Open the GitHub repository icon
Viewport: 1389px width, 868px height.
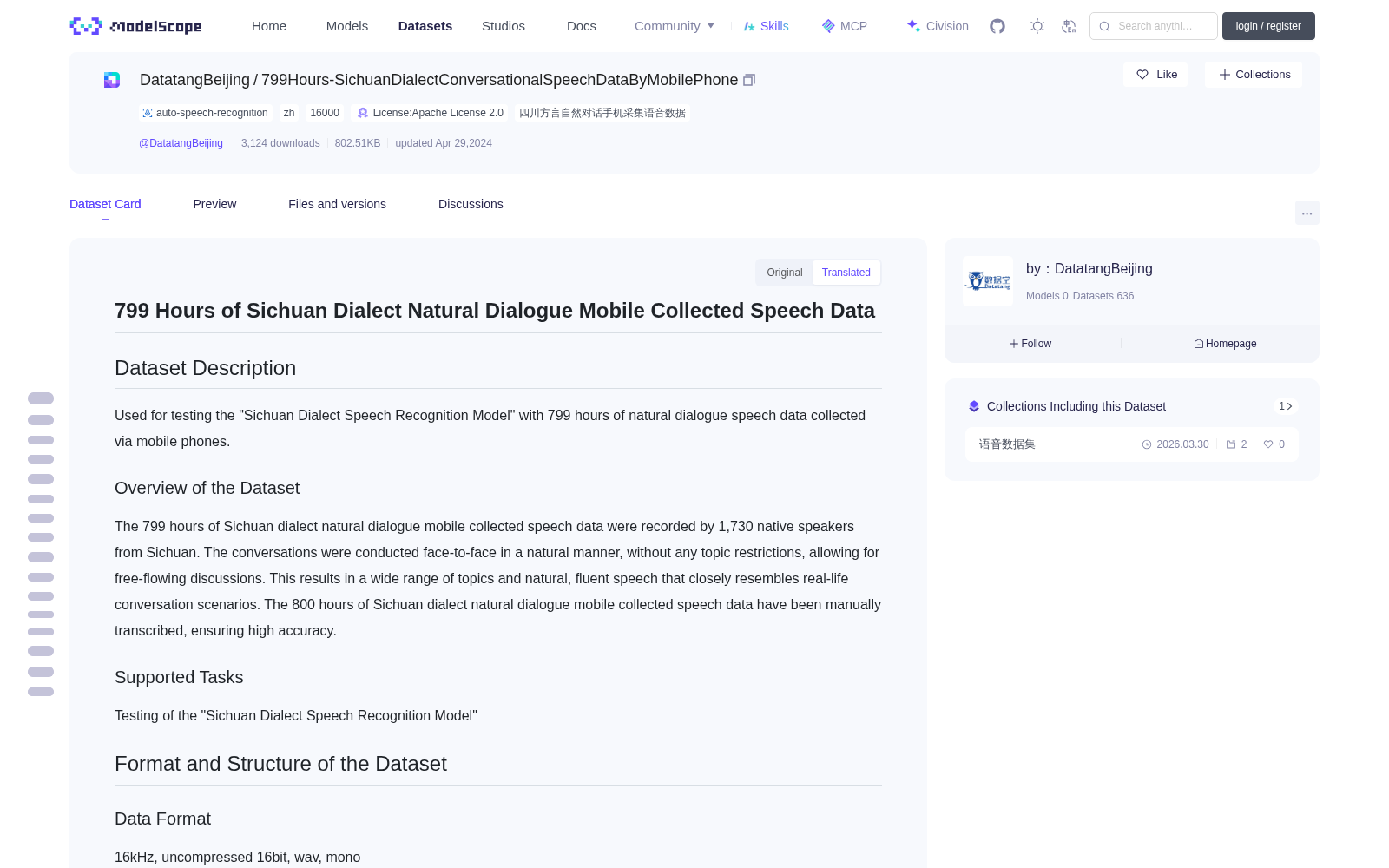997,26
